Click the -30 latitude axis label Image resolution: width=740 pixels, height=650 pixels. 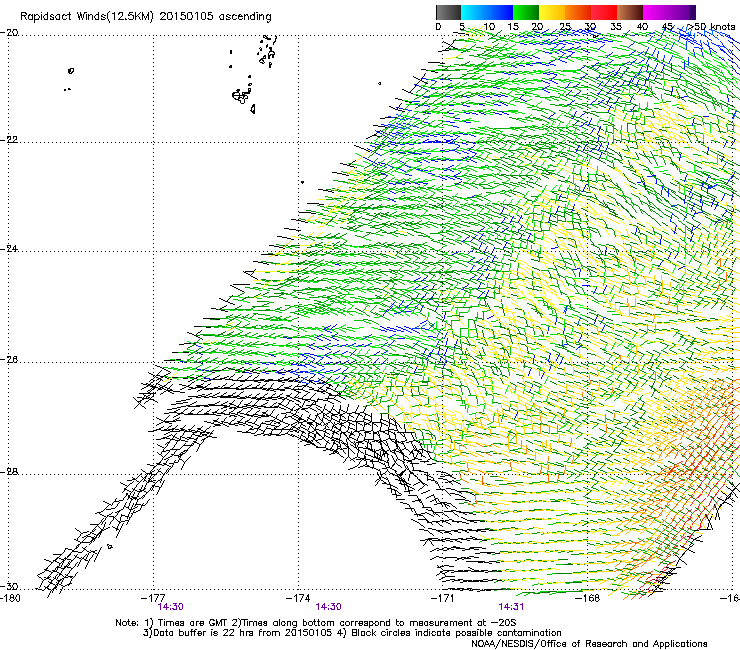click(9, 586)
